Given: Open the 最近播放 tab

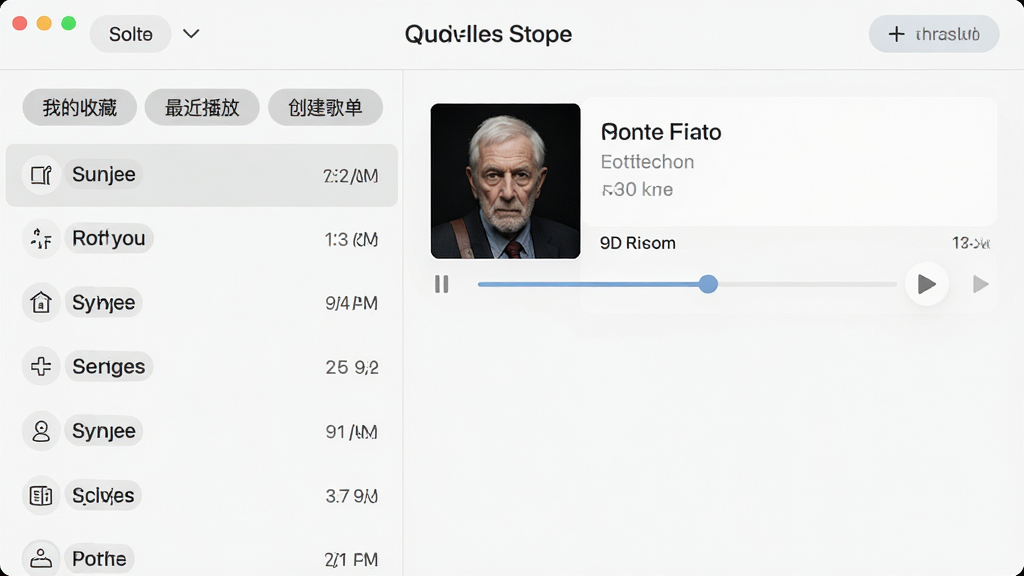Looking at the screenshot, I should pos(202,107).
